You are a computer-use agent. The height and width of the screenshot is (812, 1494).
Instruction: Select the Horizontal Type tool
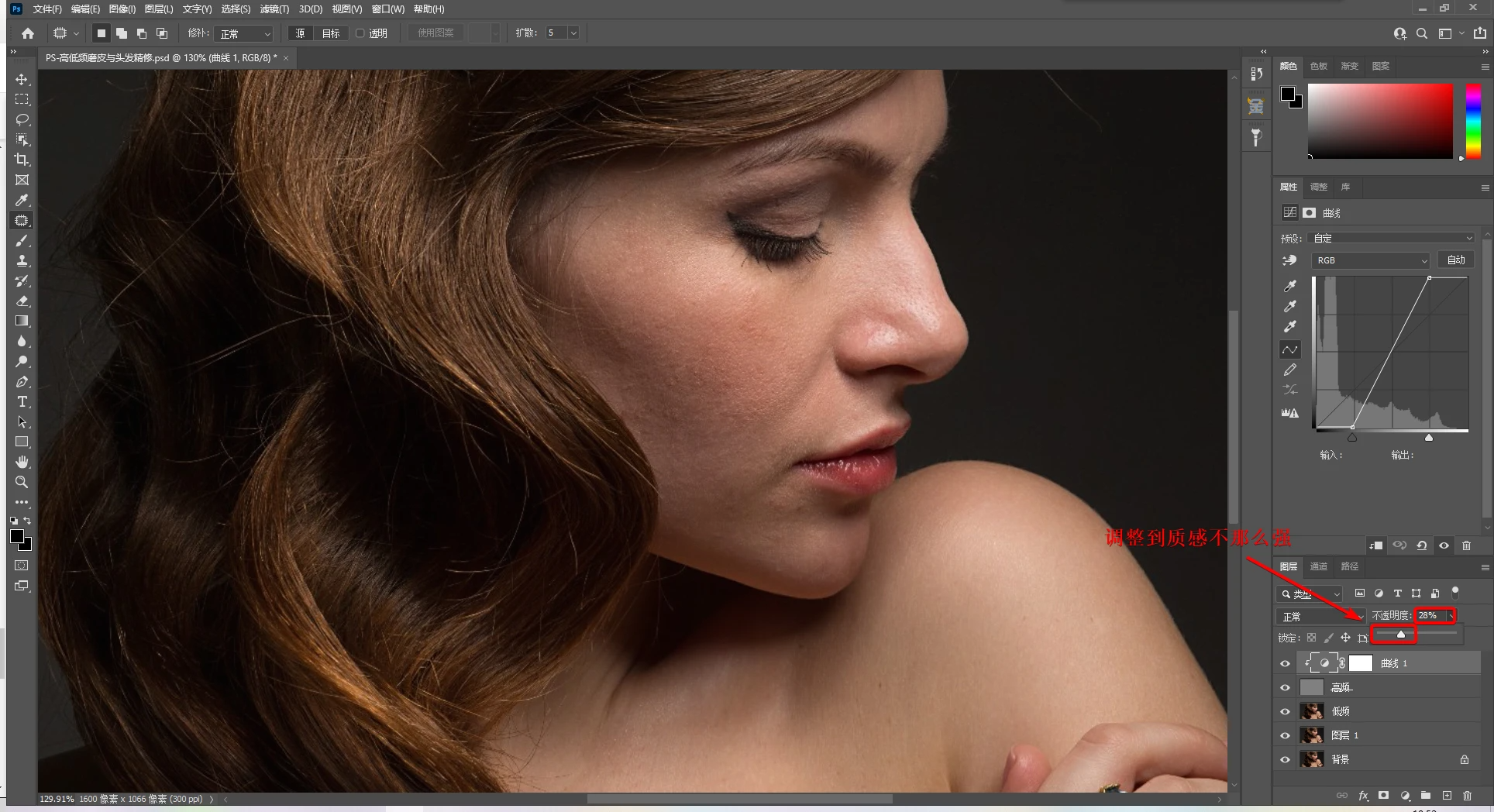tap(22, 401)
